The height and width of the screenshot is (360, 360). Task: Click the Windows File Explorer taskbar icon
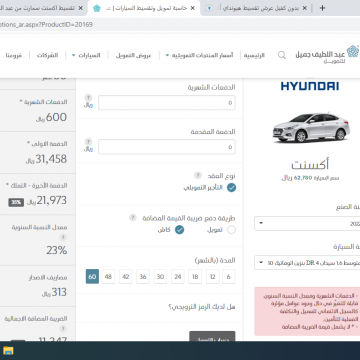8,351
